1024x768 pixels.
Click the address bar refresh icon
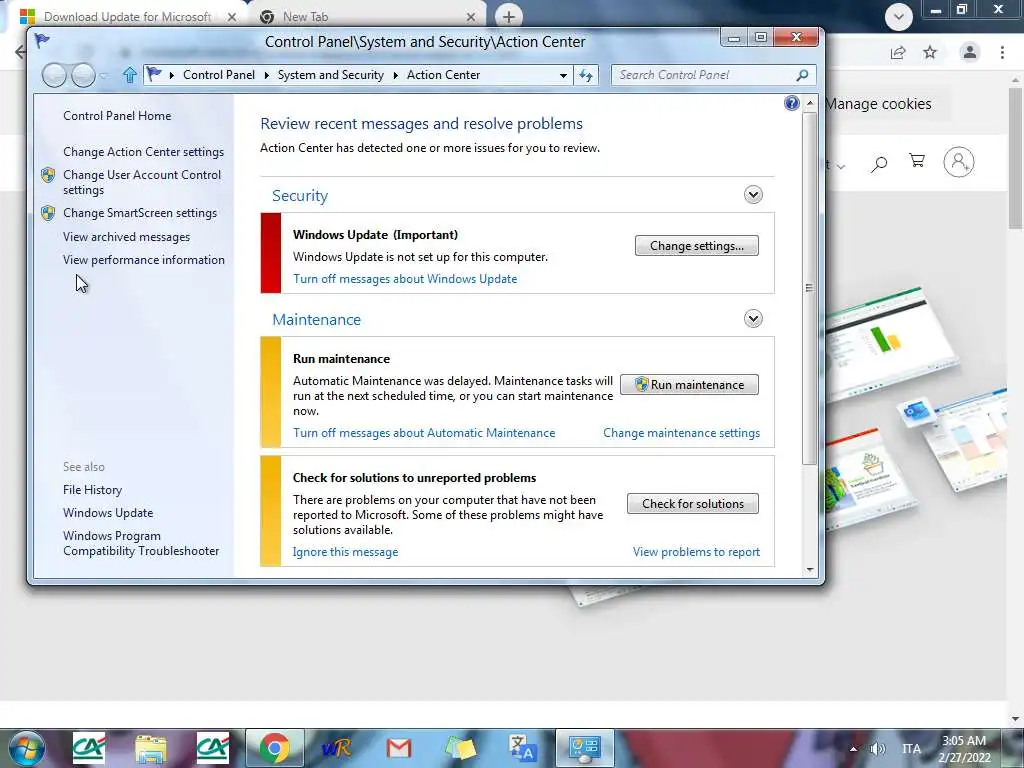(x=586, y=75)
